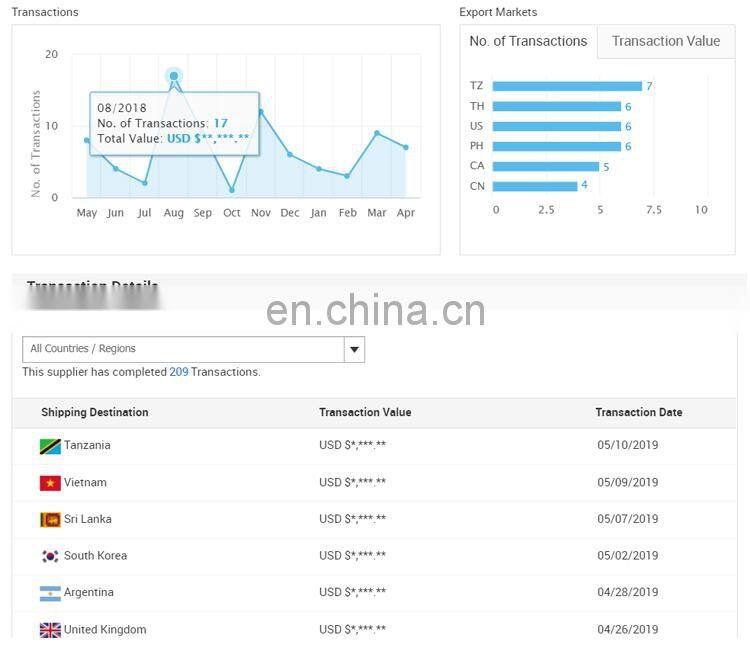Click the Sri Lanka flag icon
Viewport: 750px width, 648px height.
pos(50,520)
